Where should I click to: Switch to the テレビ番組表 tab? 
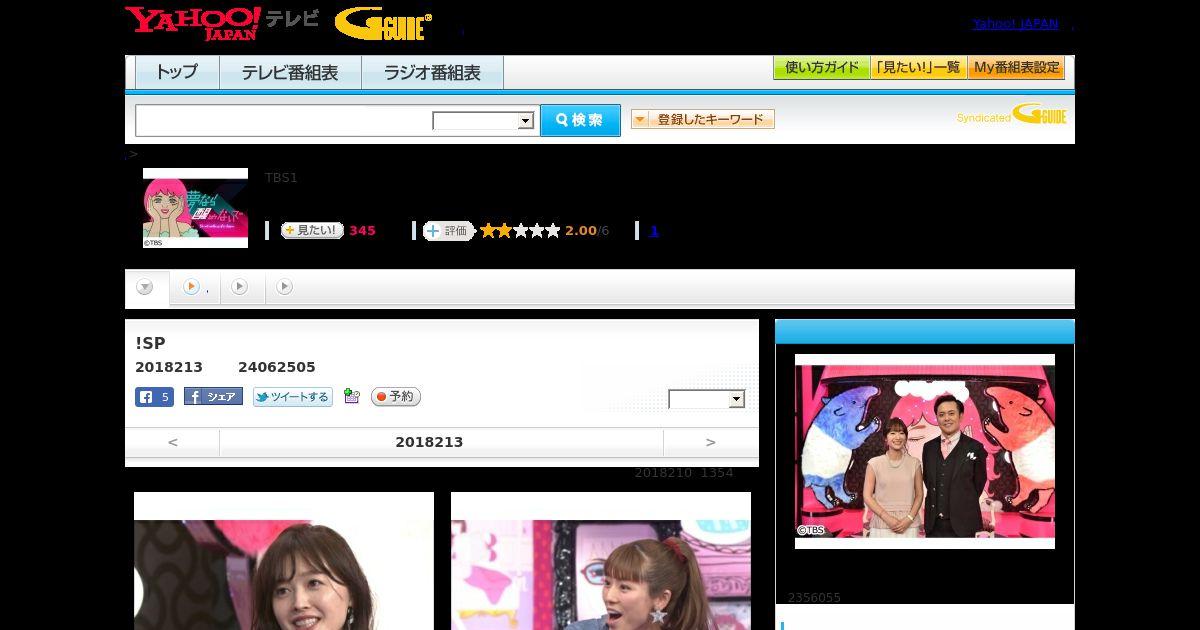pos(290,73)
